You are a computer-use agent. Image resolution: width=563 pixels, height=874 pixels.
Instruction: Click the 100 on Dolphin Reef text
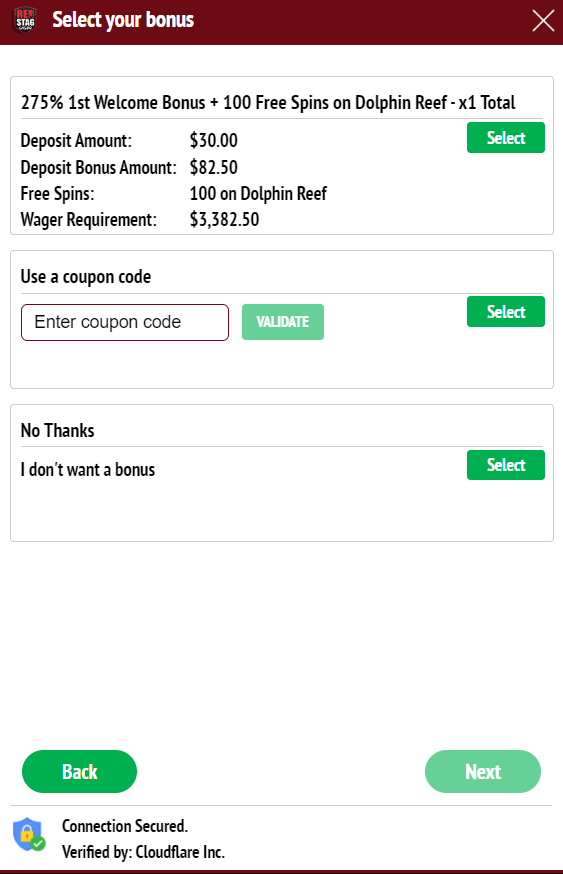tap(258, 193)
